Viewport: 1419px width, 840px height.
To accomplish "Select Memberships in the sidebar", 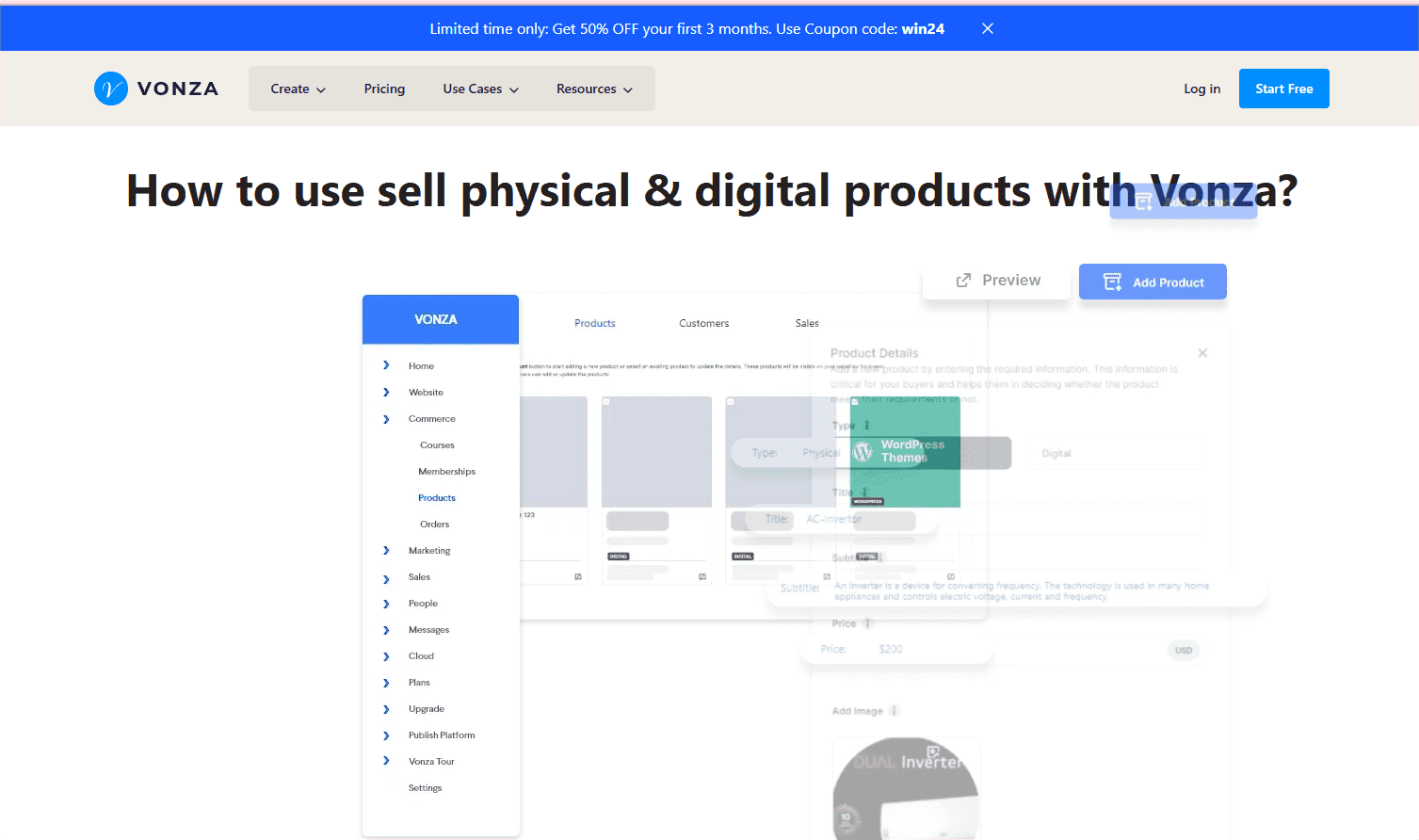I will [x=446, y=471].
